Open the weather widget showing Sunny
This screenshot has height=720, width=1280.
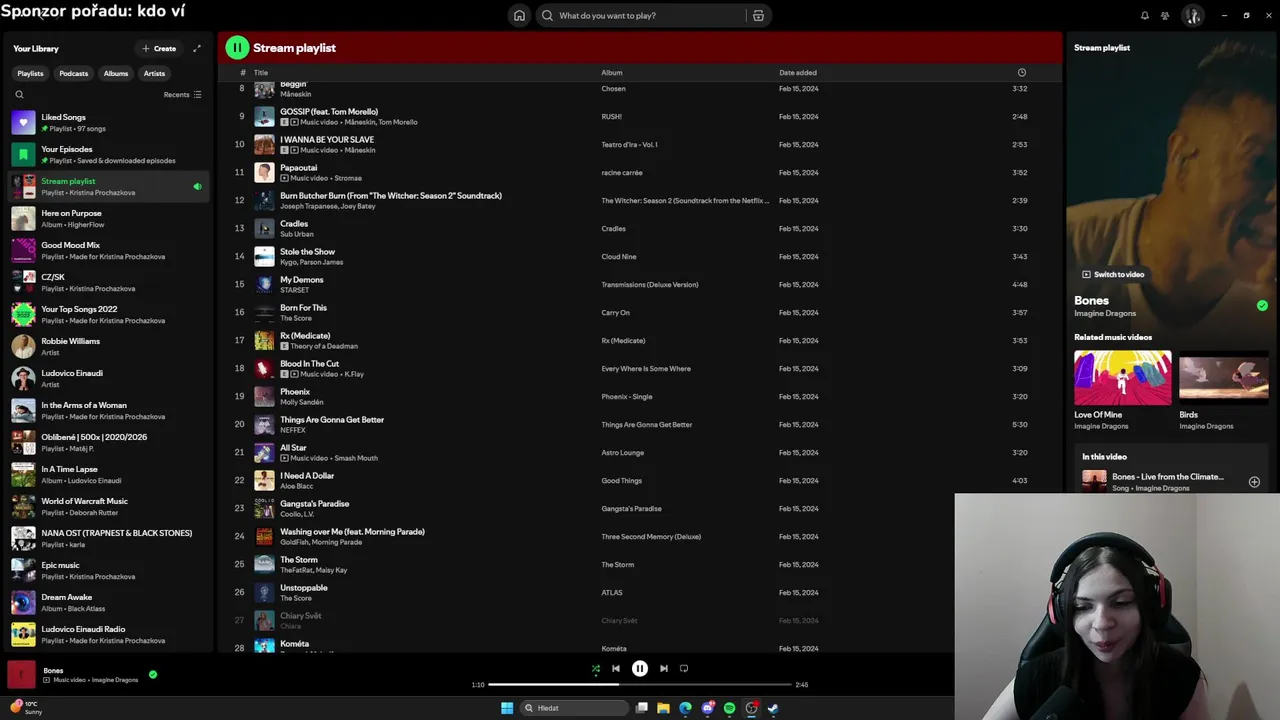tap(24, 708)
